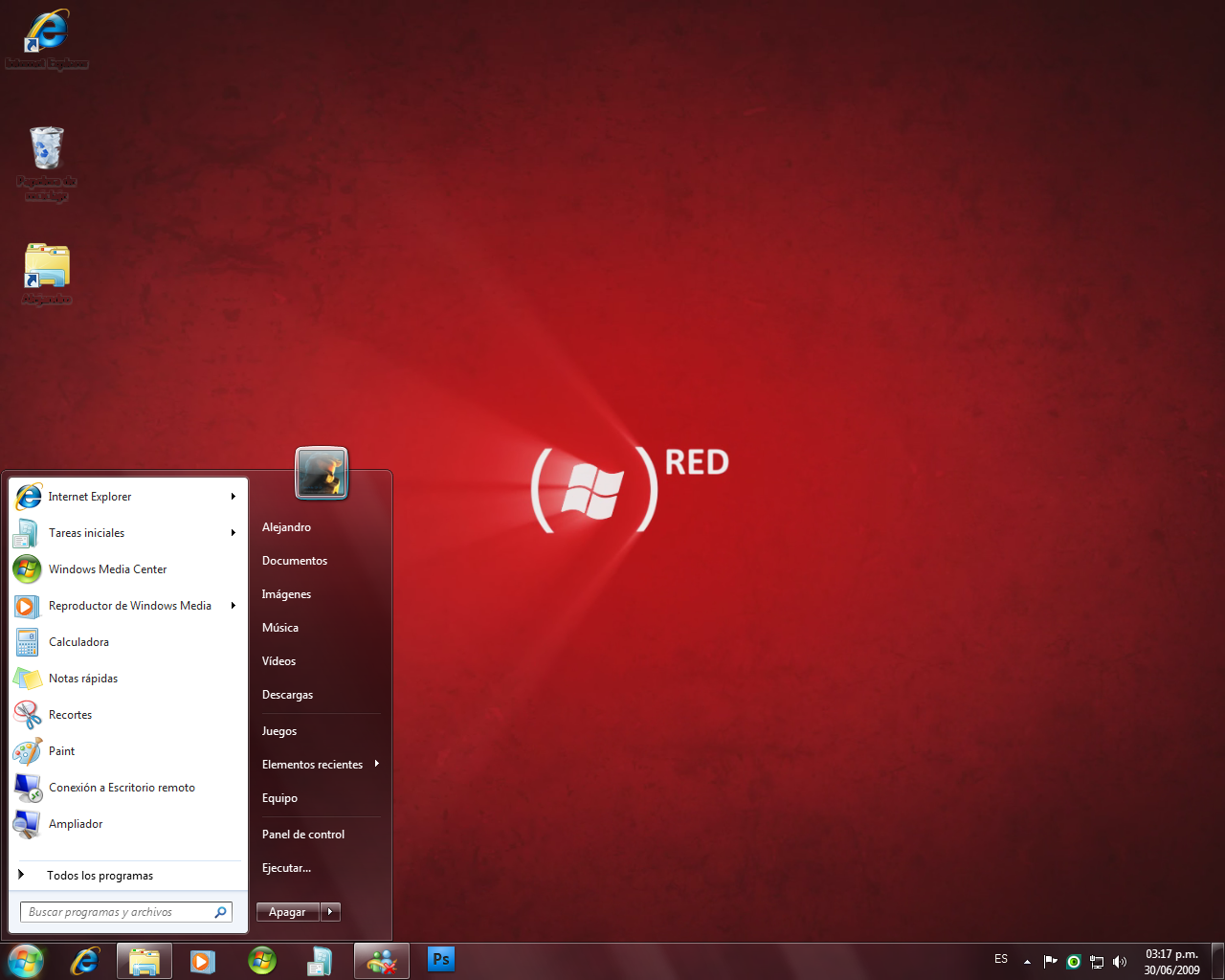Open the Apagar options arrow
The height and width of the screenshot is (980, 1225).
click(330, 911)
